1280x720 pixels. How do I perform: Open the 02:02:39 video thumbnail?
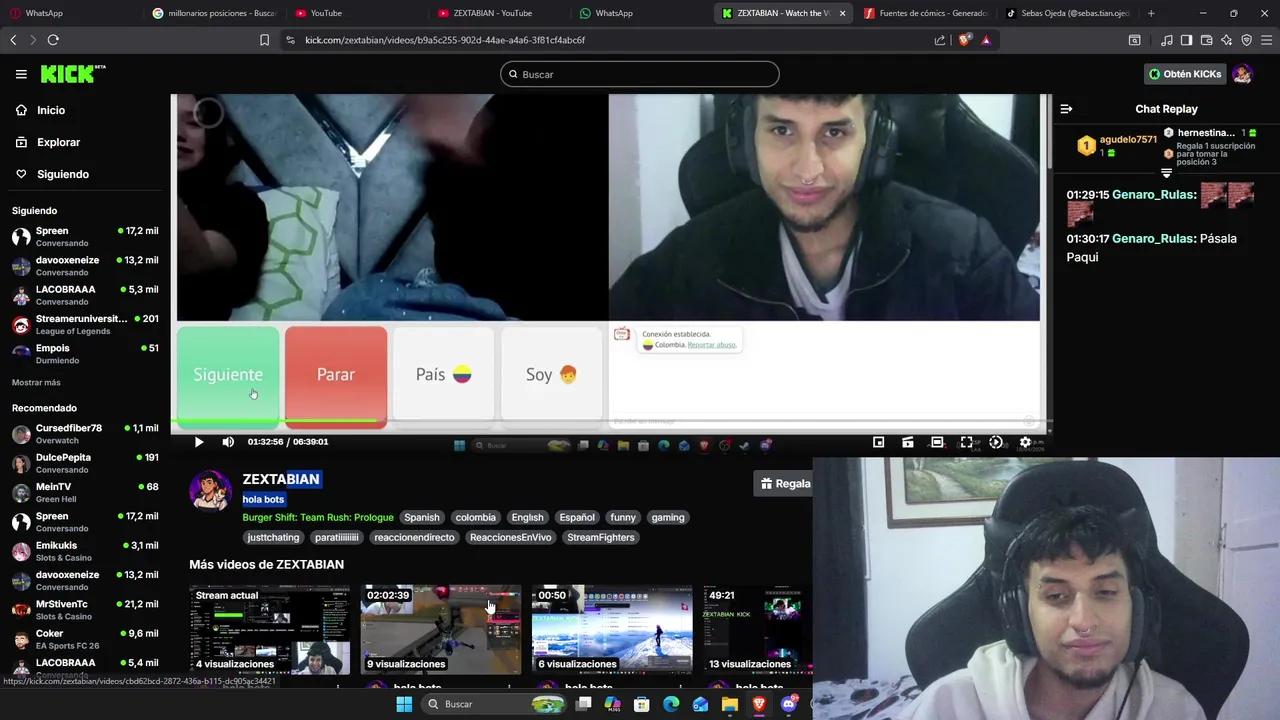441,630
